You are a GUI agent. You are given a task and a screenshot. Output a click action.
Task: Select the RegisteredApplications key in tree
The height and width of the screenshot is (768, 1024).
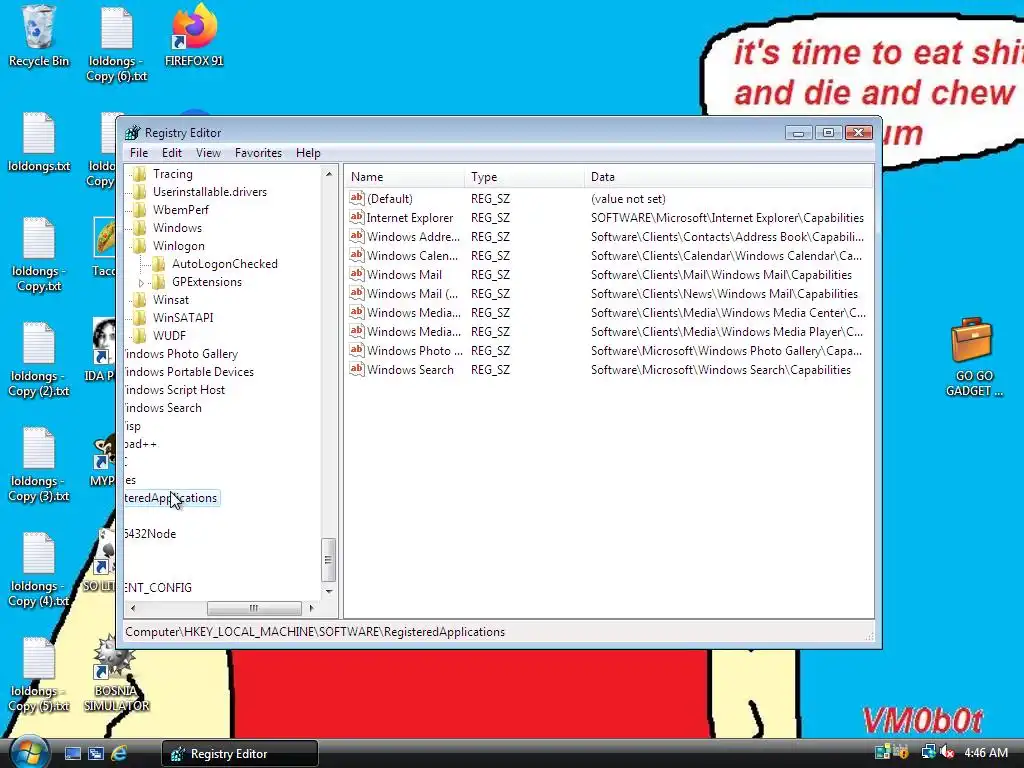[171, 498]
